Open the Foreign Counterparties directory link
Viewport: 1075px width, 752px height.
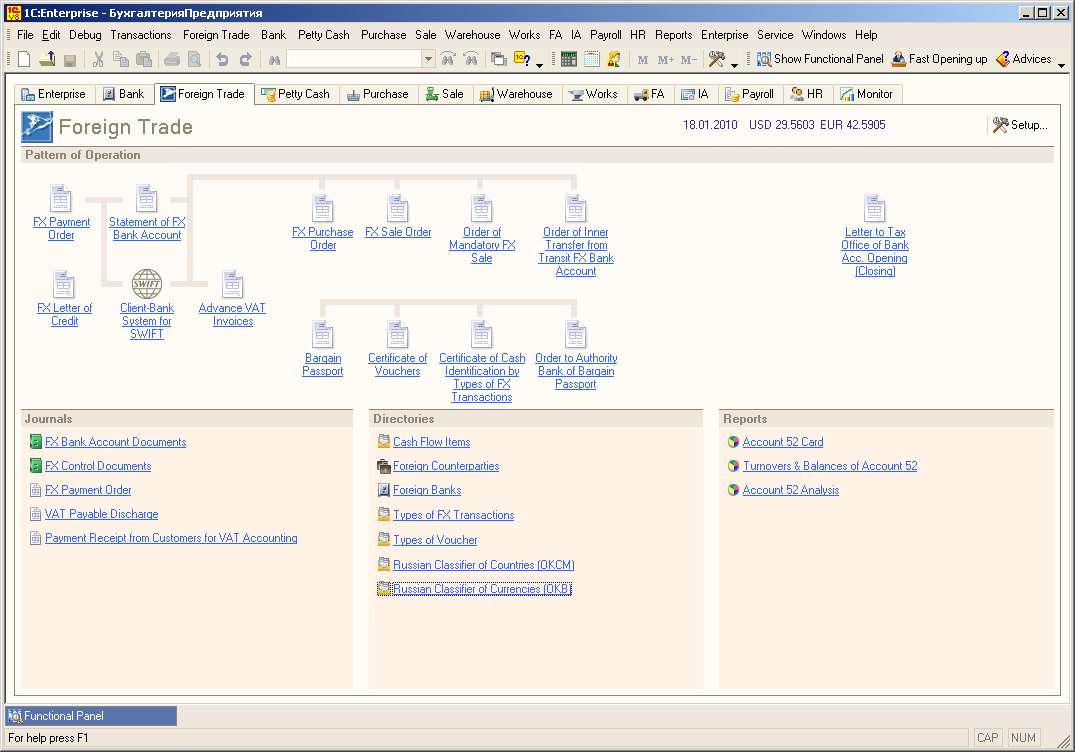[445, 466]
